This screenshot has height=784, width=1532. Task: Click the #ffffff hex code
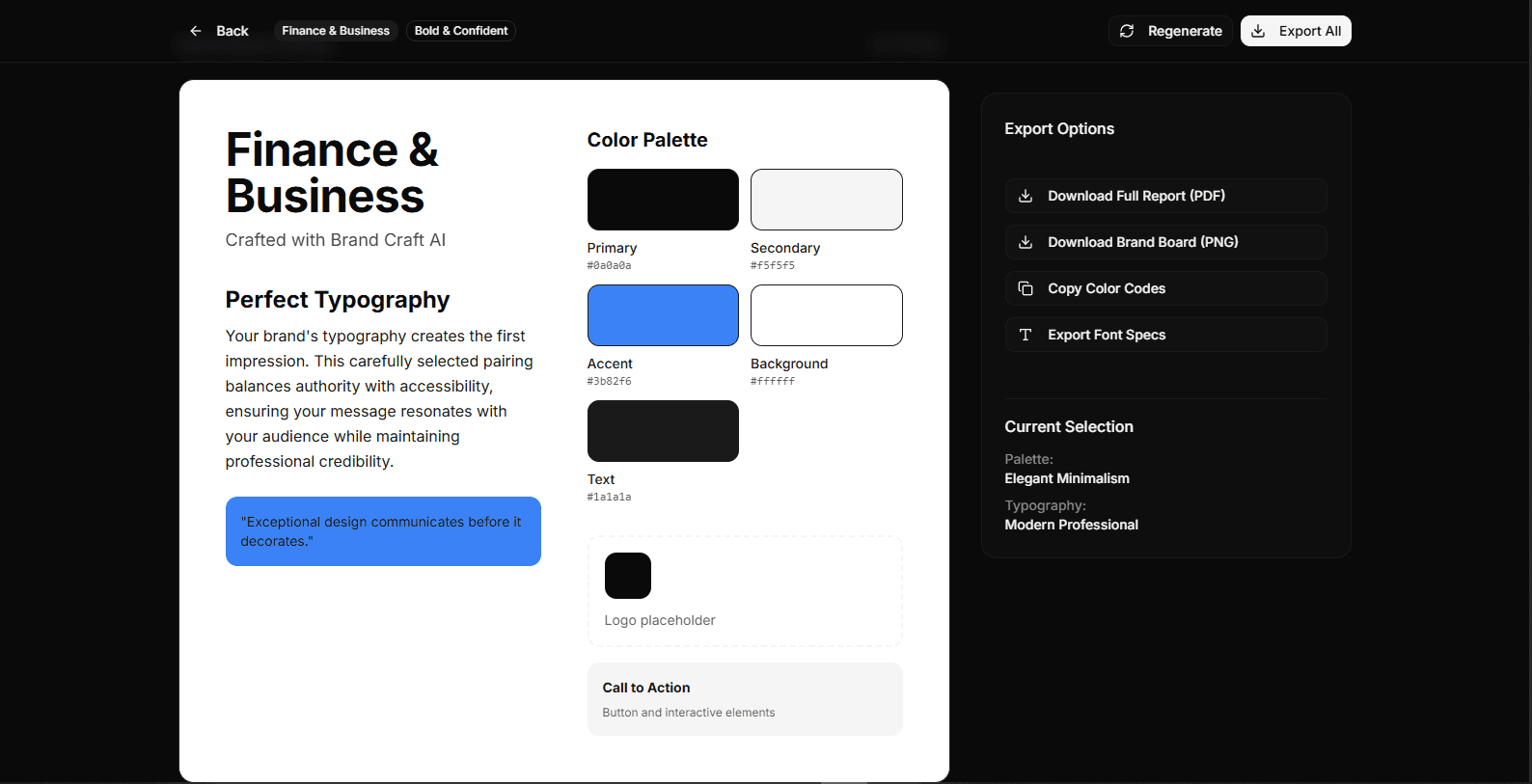pyautogui.click(x=773, y=381)
